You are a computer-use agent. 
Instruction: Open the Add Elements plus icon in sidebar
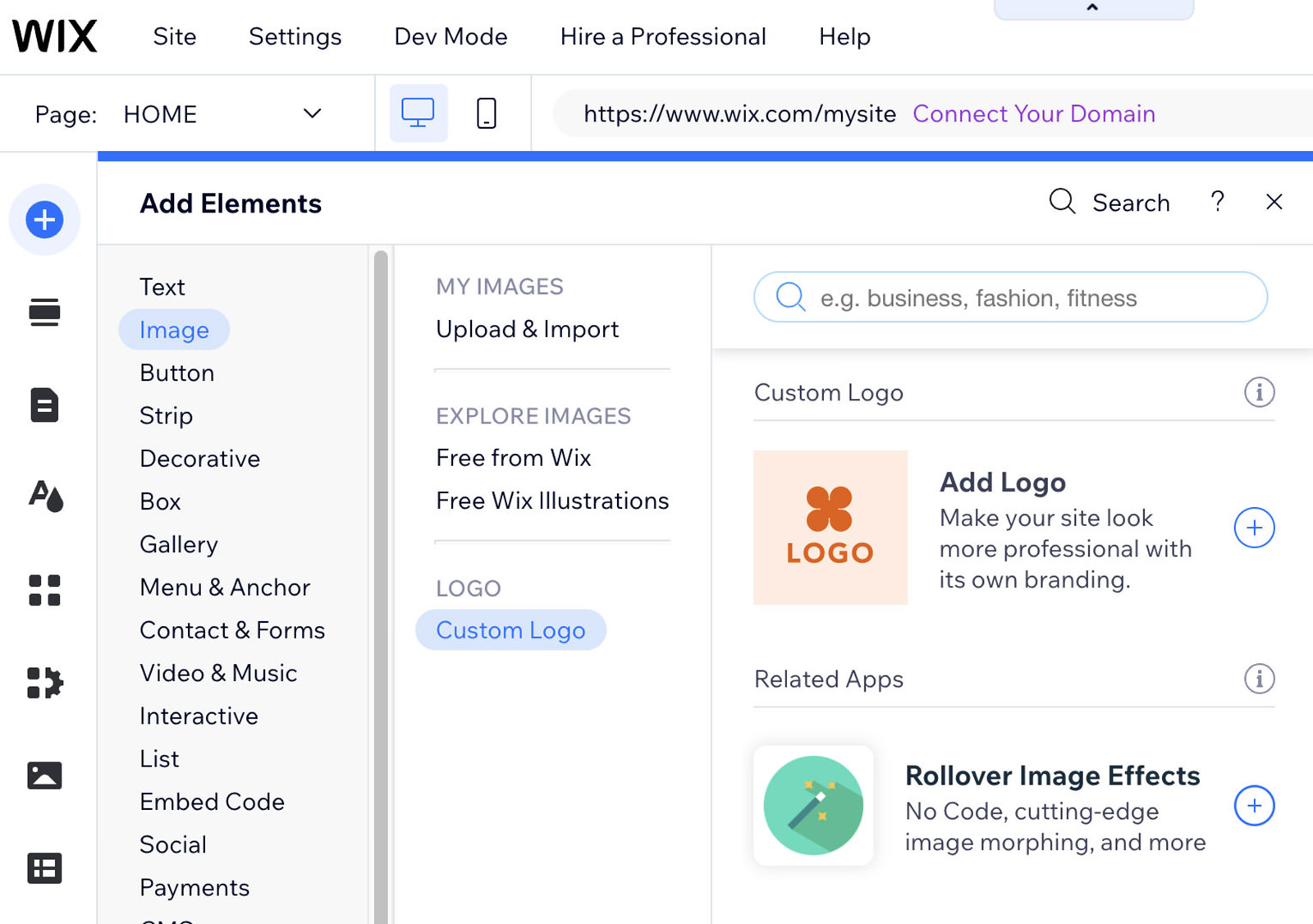tap(44, 220)
